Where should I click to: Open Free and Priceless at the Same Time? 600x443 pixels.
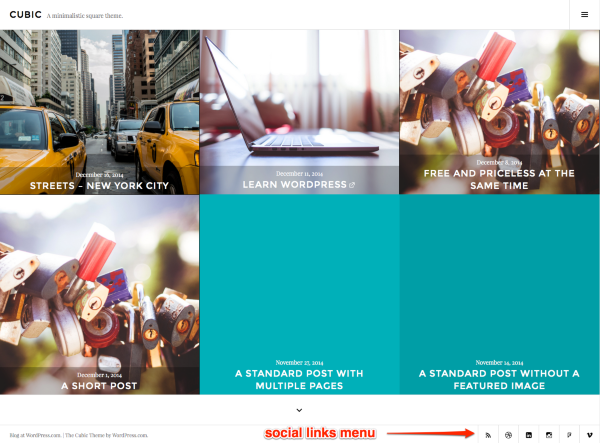[x=499, y=179]
